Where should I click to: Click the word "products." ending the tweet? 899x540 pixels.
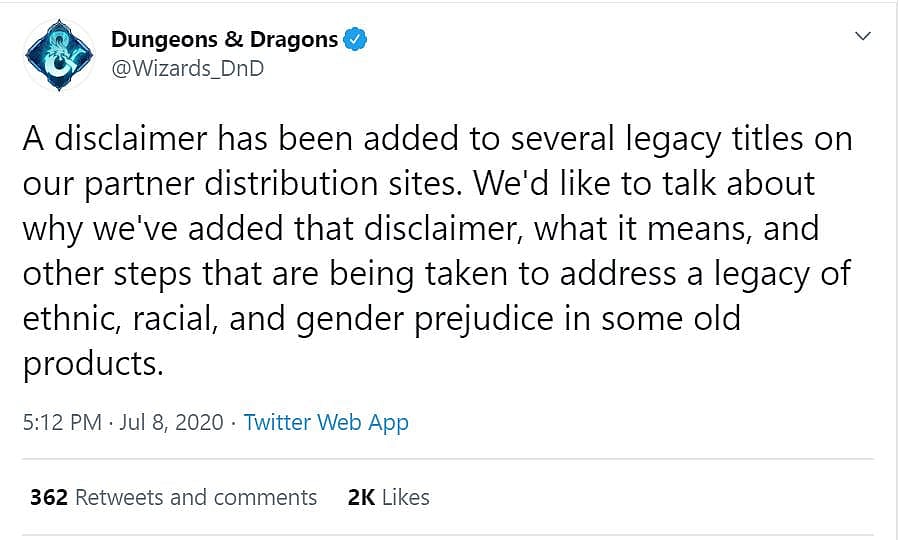pyautogui.click(x=92, y=364)
